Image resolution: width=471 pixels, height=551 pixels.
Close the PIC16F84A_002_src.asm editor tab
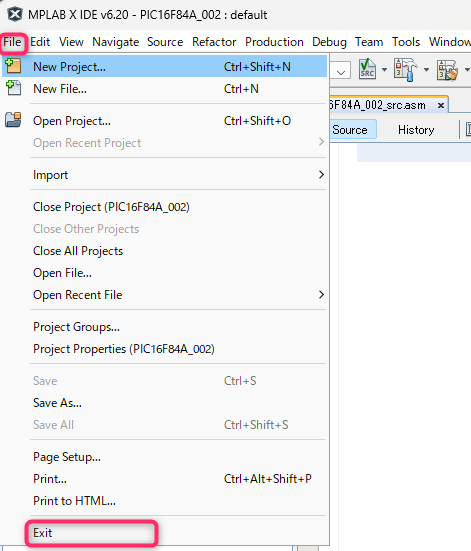coord(441,105)
